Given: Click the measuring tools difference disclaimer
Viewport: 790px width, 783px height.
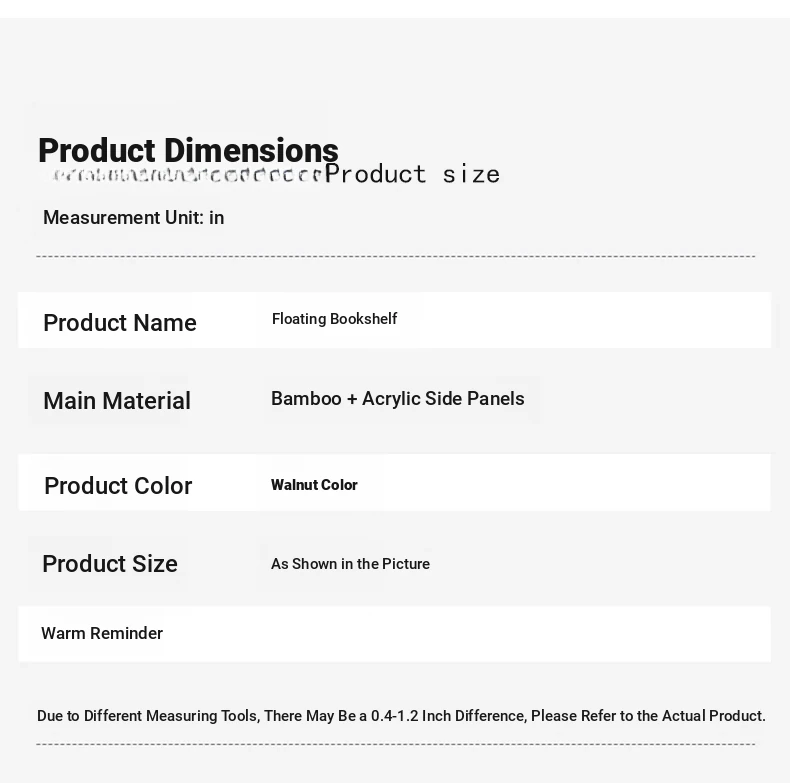Looking at the screenshot, I should point(401,716).
